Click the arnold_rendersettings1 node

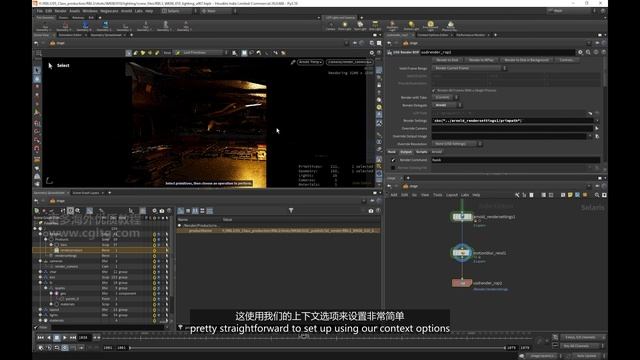point(462,217)
